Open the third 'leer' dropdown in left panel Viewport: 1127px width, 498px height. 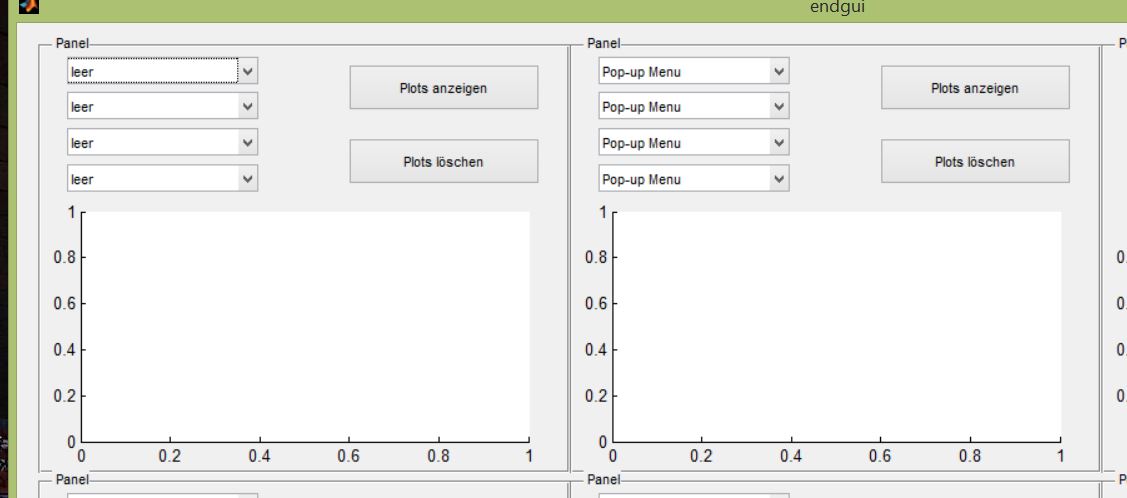coord(162,142)
